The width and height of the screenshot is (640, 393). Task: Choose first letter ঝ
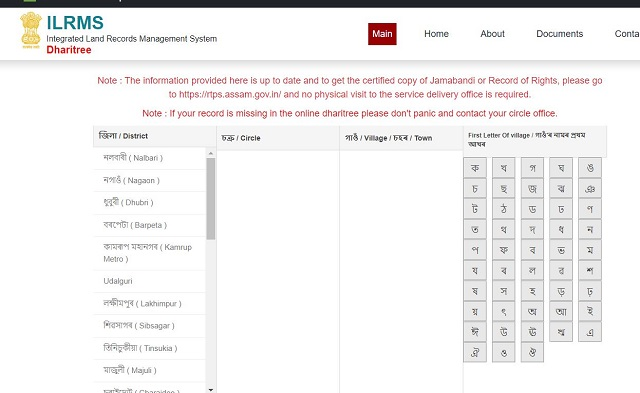coord(561,189)
